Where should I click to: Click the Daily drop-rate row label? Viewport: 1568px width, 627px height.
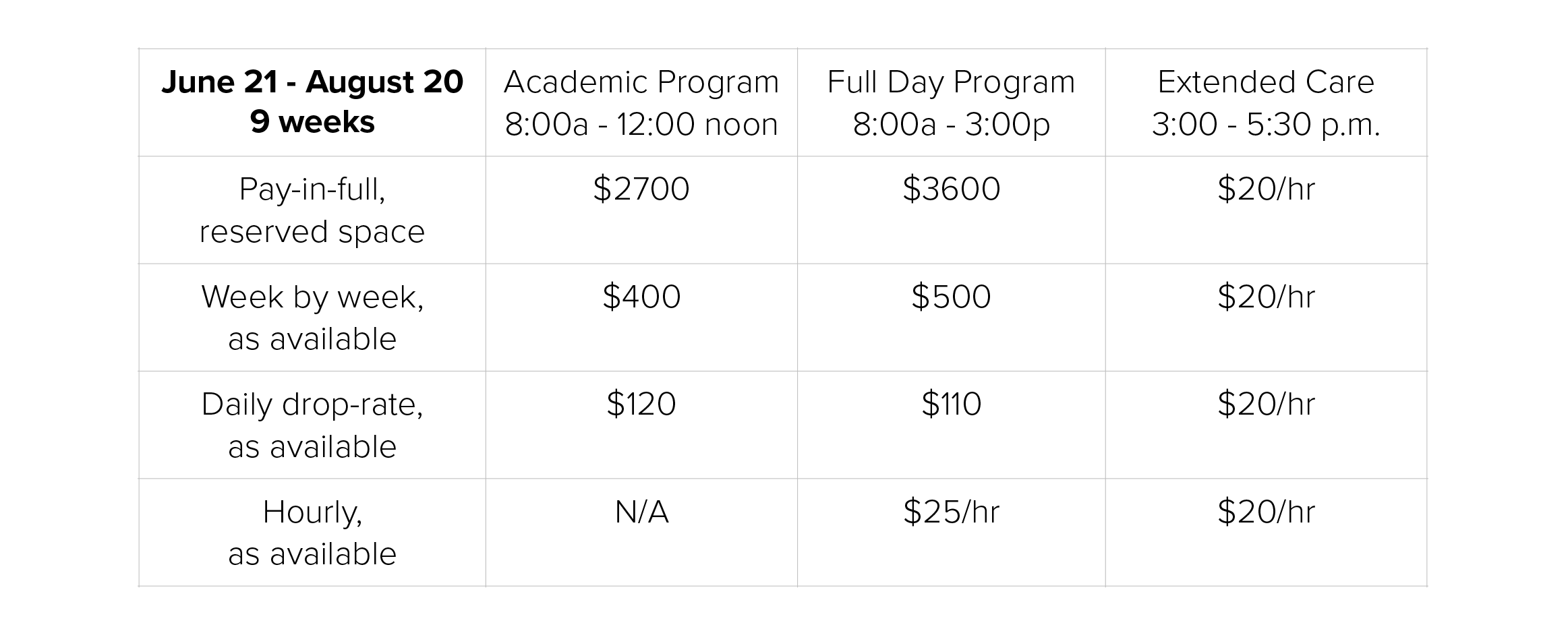pos(312,425)
